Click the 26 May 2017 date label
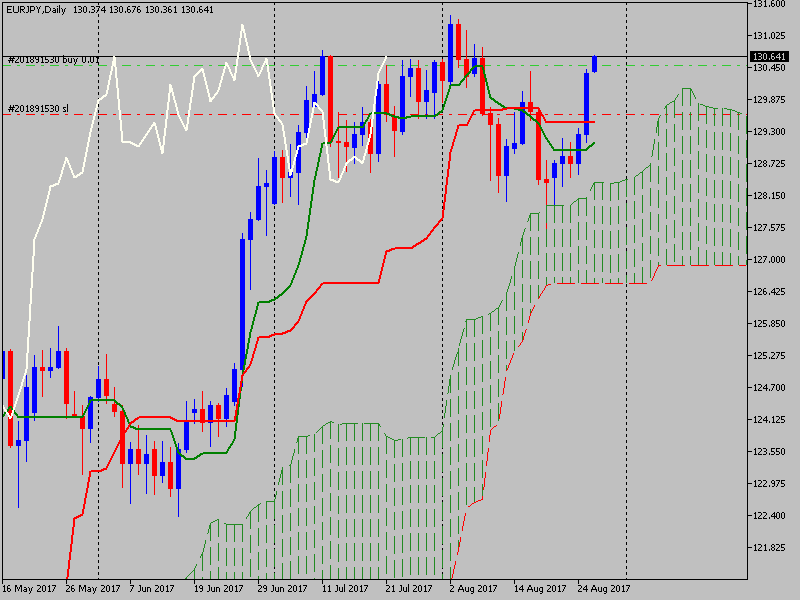 [93, 589]
